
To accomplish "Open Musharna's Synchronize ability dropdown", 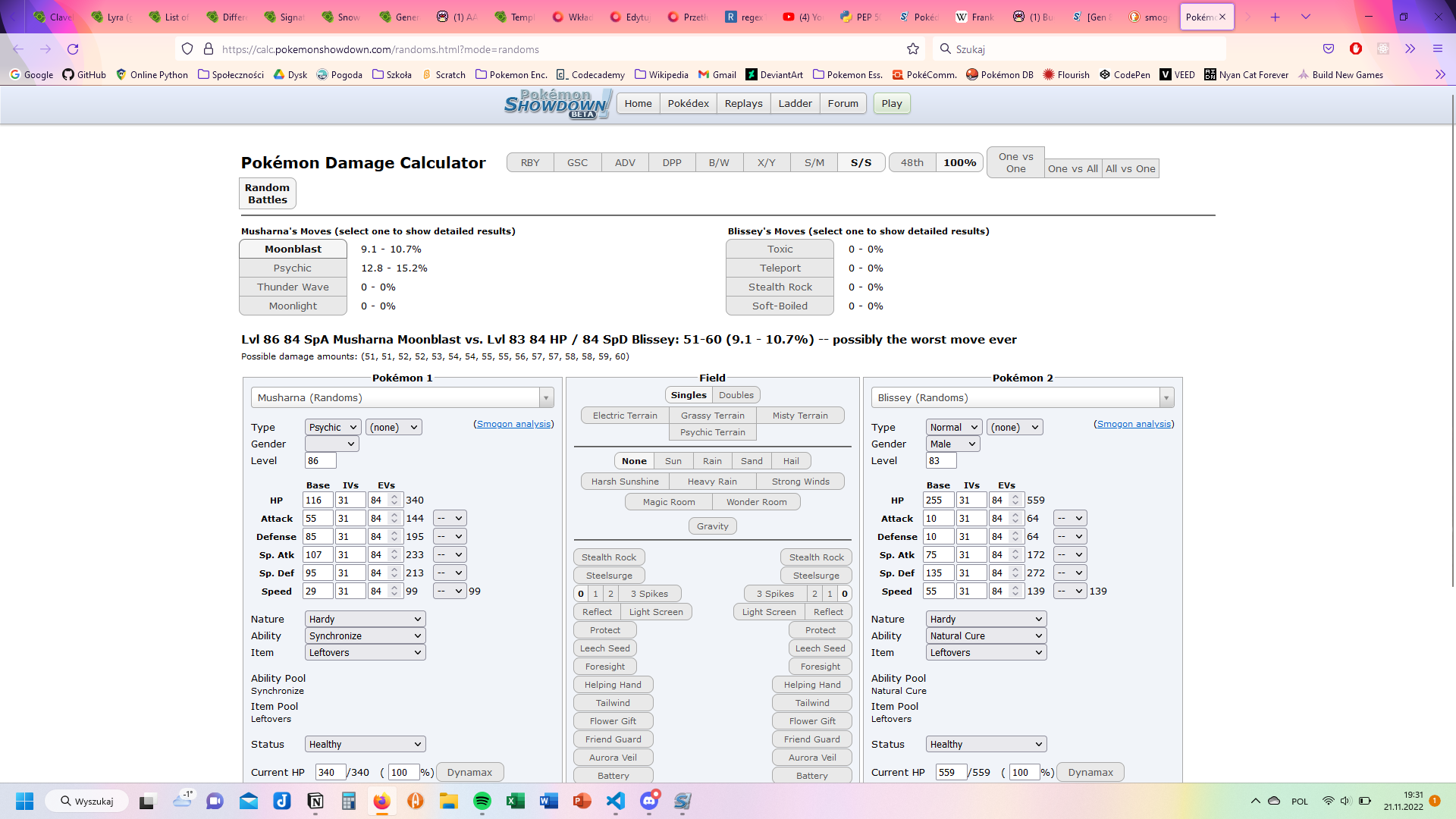I will tap(365, 636).
